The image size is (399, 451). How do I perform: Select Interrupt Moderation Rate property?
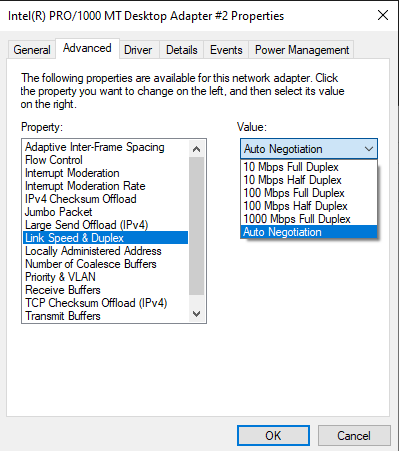106,186
